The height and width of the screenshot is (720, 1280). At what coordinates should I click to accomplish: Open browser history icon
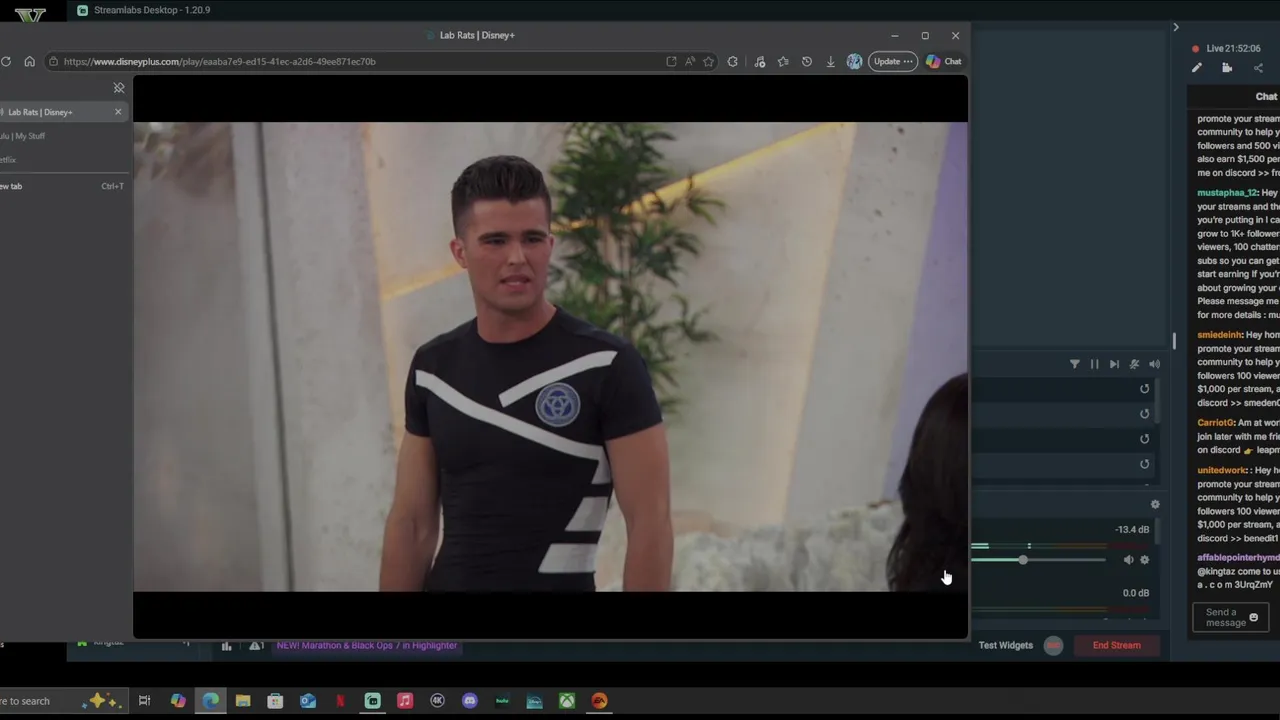click(x=807, y=62)
